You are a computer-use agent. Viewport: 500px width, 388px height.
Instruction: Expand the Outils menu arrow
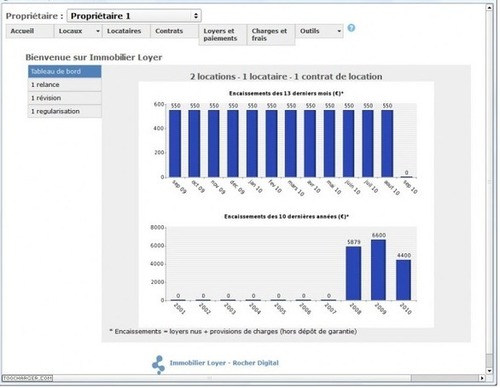pos(339,31)
